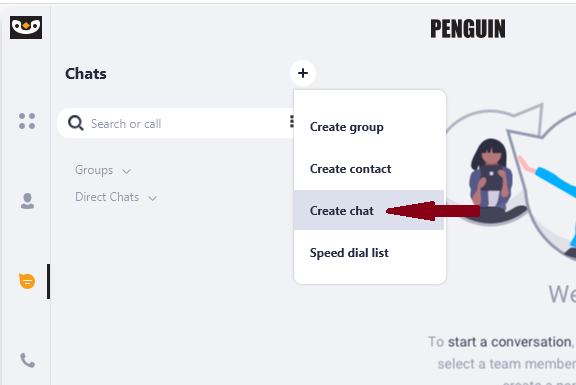Expand the Groups chevron

[126, 171]
